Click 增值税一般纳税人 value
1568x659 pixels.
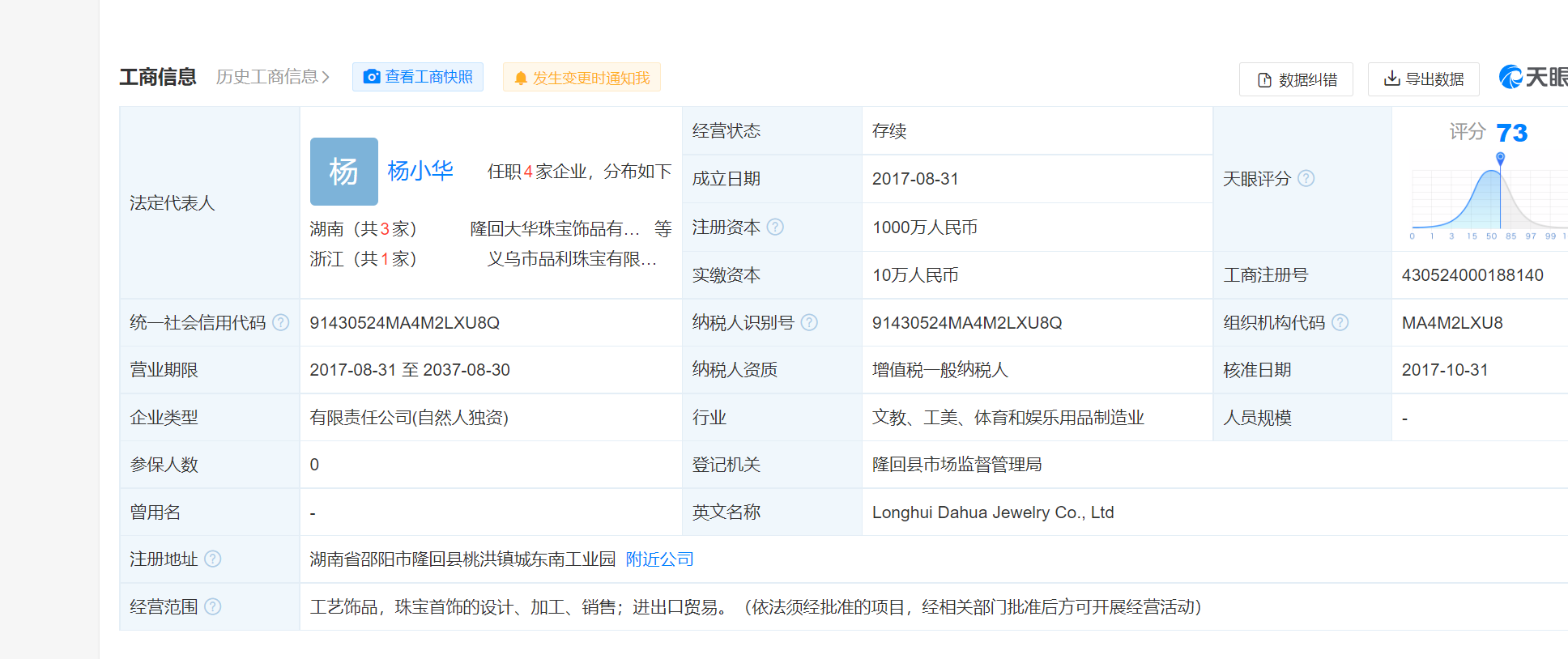940,370
